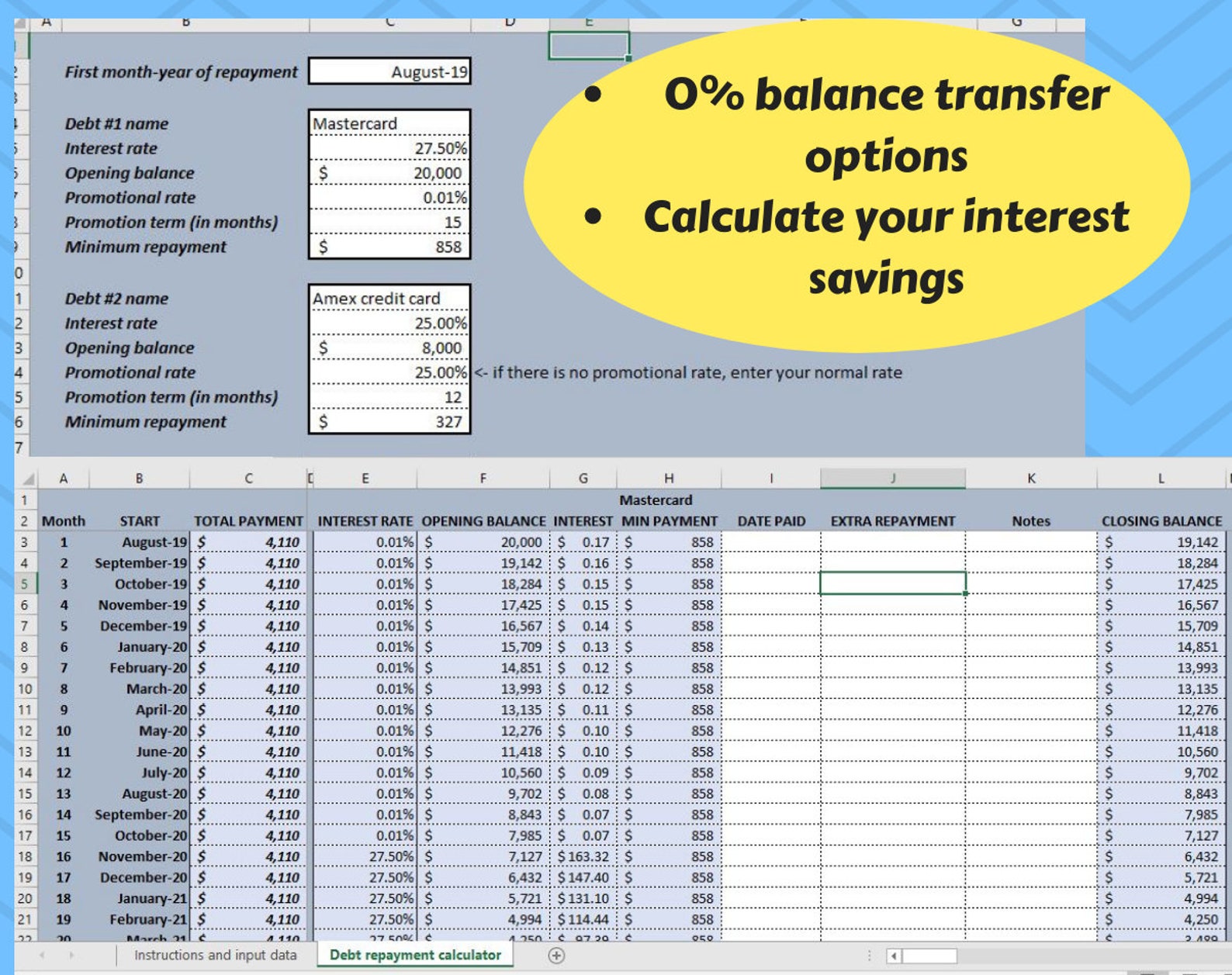Select the 20,000 opening balance input

click(x=389, y=173)
